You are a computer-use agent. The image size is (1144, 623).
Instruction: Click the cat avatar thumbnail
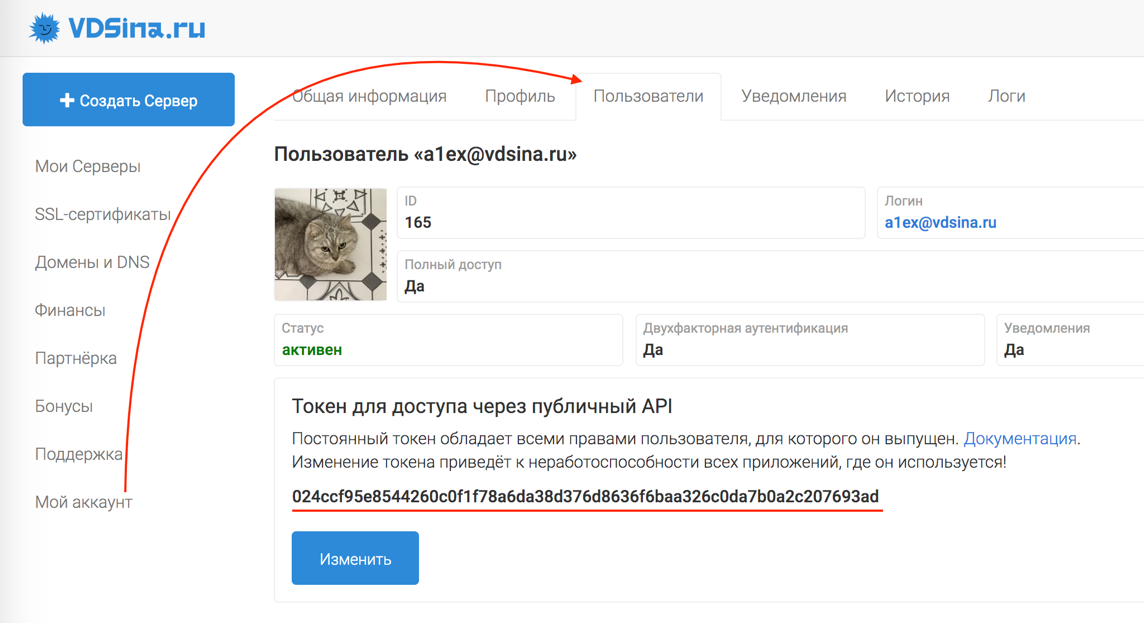click(x=330, y=243)
